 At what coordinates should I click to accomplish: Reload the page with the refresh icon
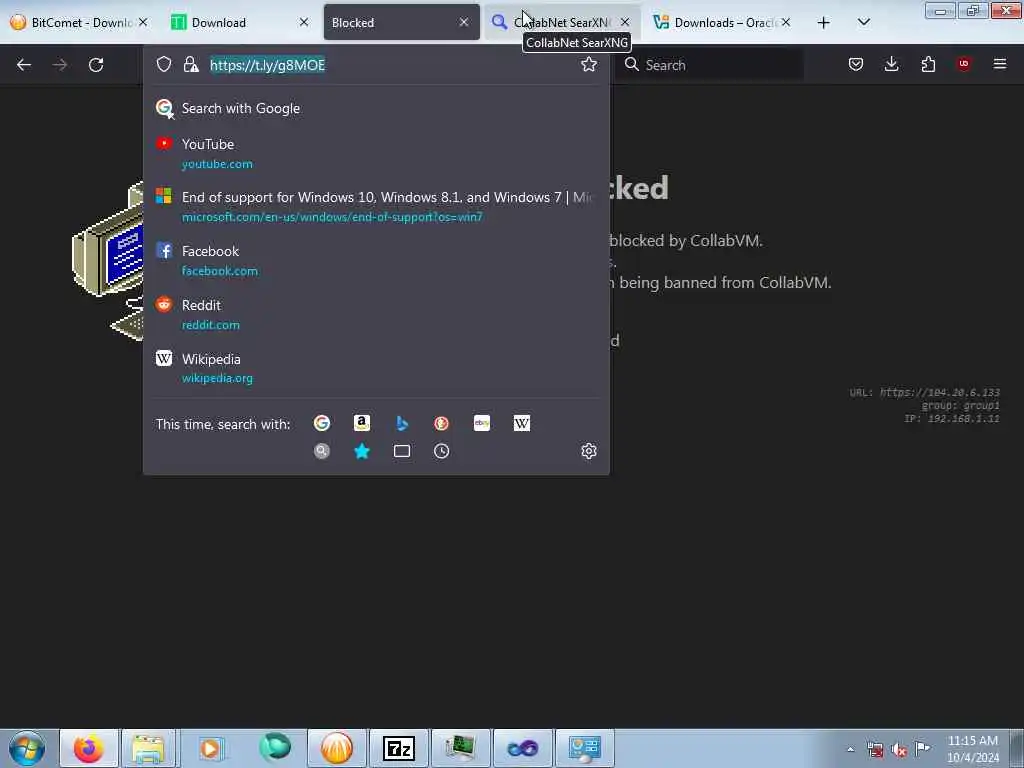coord(96,65)
